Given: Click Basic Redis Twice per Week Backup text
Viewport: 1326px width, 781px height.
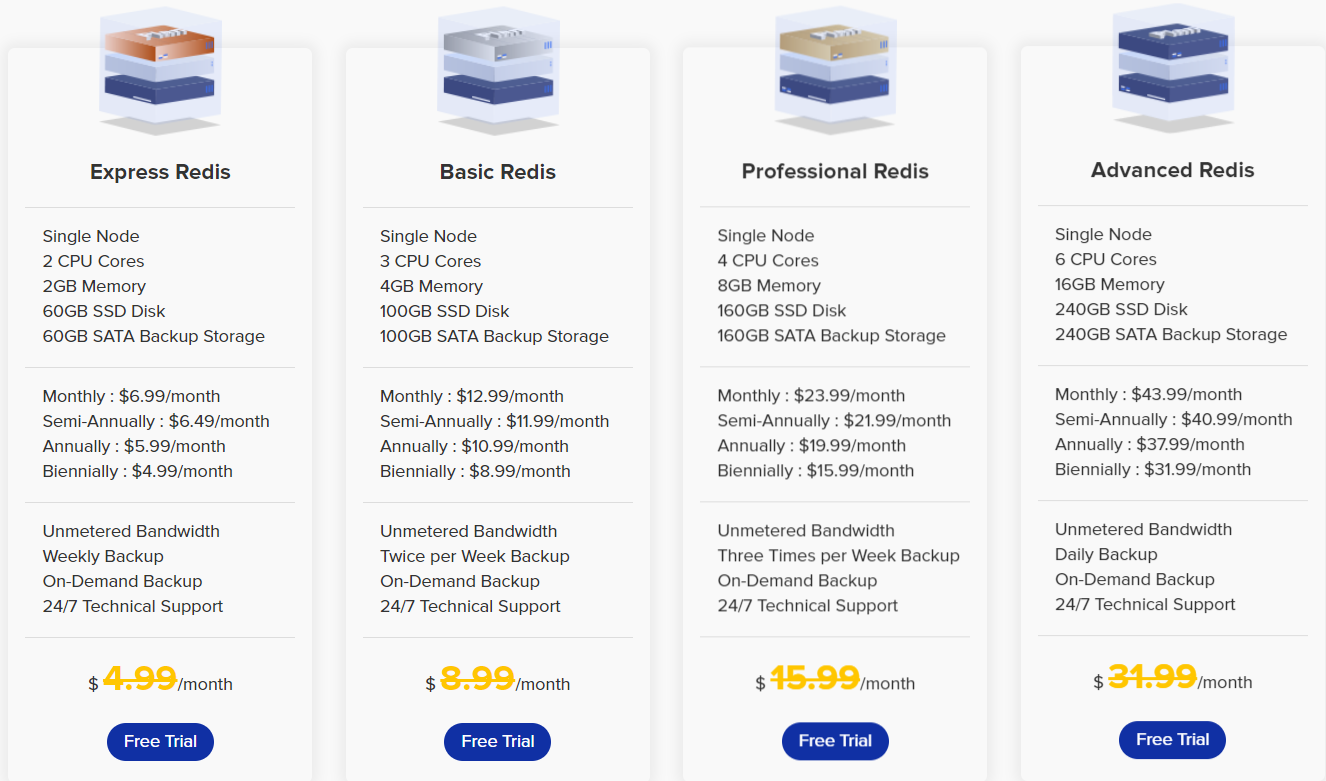Looking at the screenshot, I should 475,556.
